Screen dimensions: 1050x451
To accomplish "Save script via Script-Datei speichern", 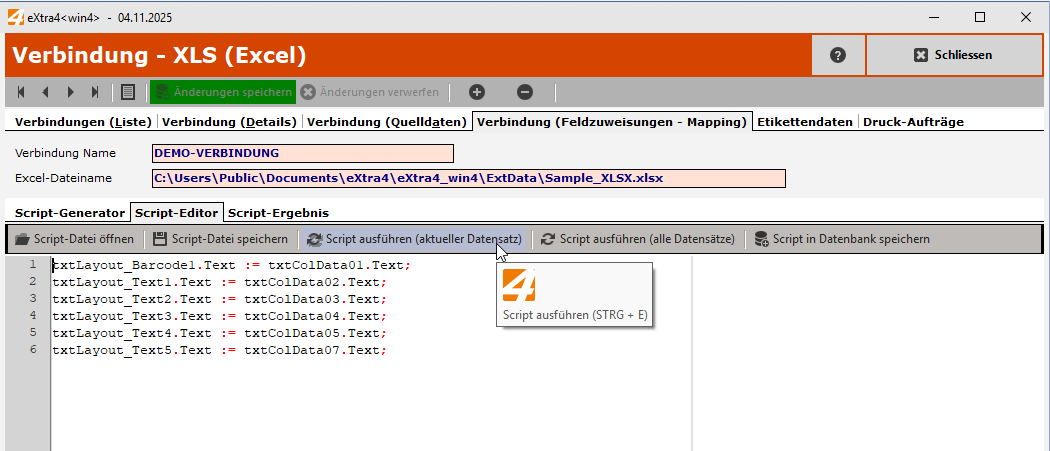I will 220,239.
